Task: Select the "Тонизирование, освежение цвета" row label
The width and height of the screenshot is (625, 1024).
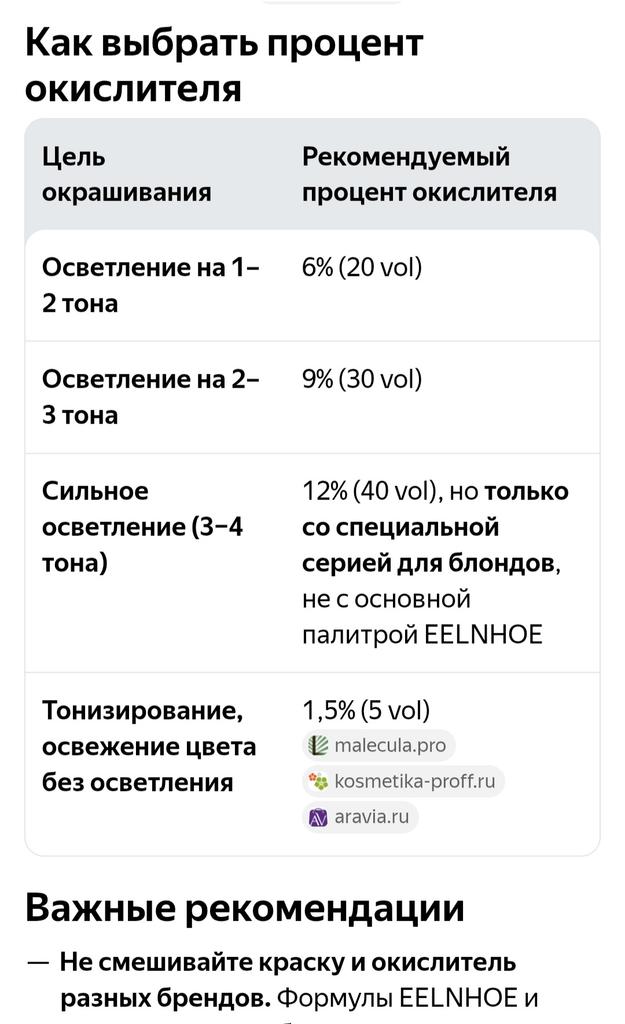Action: (149, 746)
